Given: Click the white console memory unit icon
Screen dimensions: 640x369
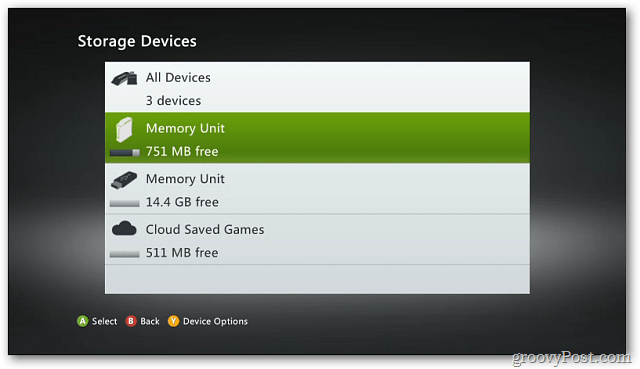Looking at the screenshot, I should [x=124, y=130].
